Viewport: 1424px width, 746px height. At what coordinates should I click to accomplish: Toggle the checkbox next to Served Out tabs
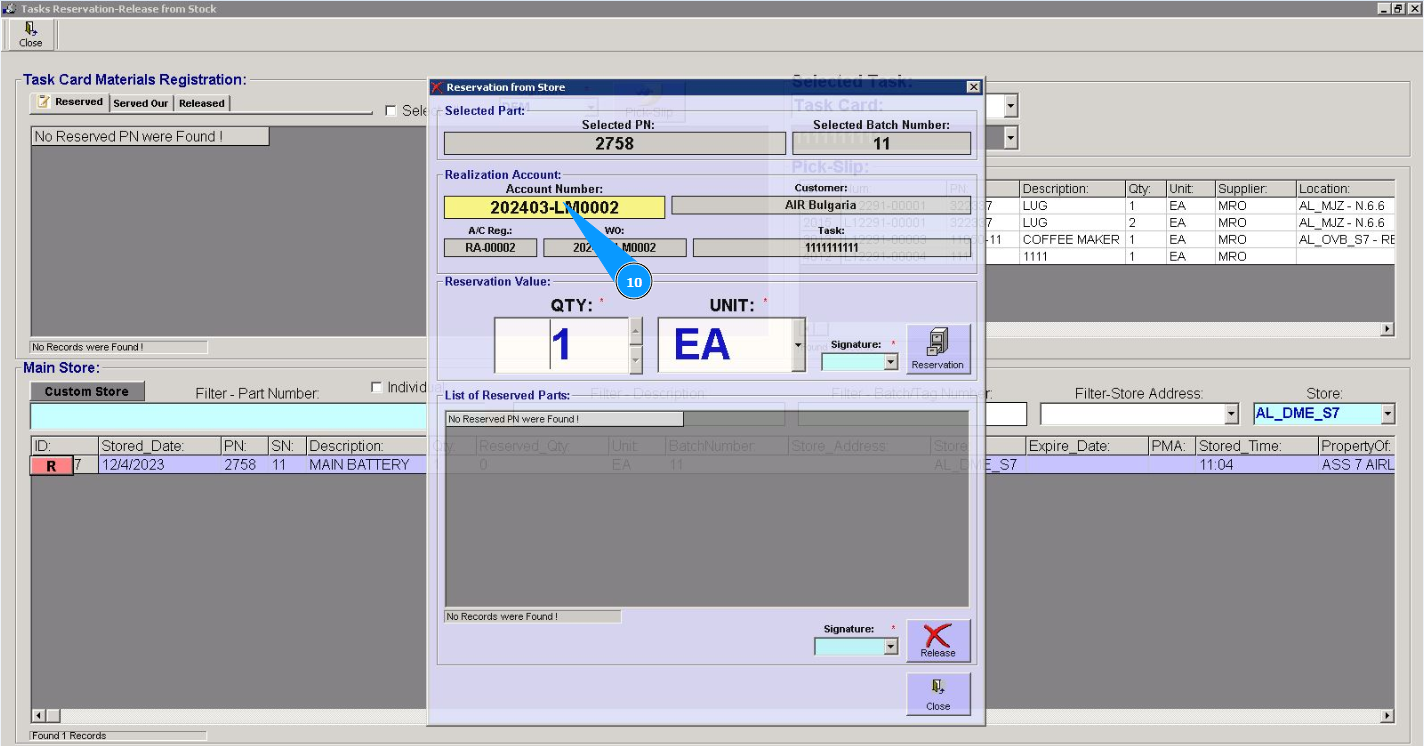[x=392, y=111]
